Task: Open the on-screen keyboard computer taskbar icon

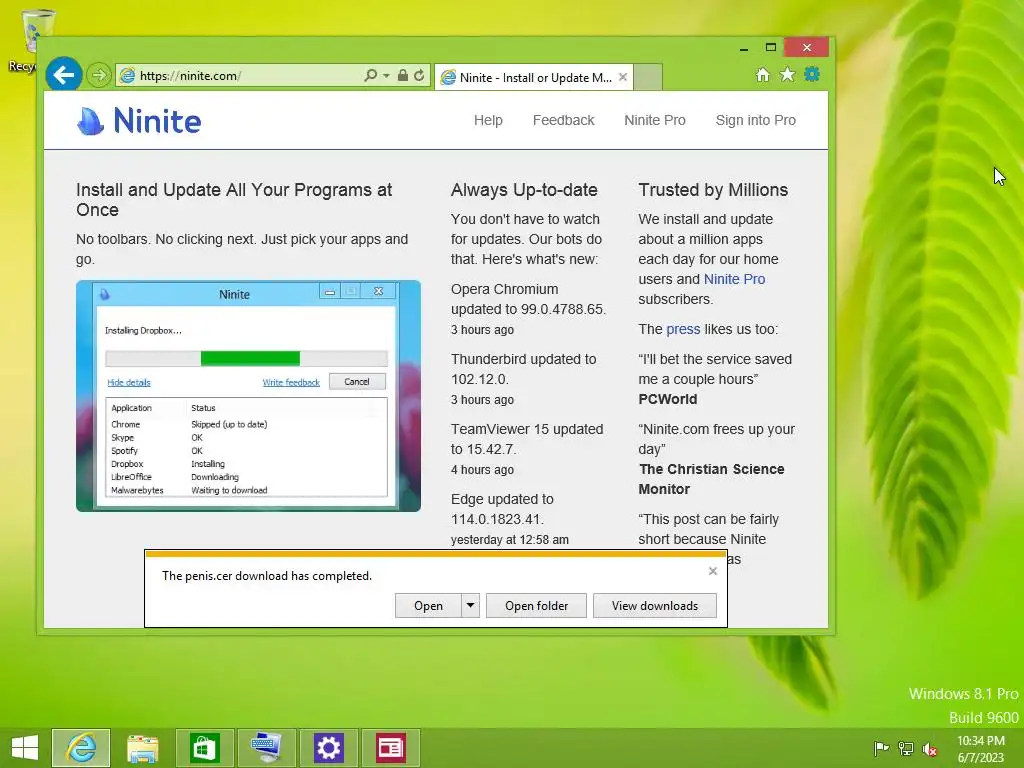Action: (x=266, y=748)
